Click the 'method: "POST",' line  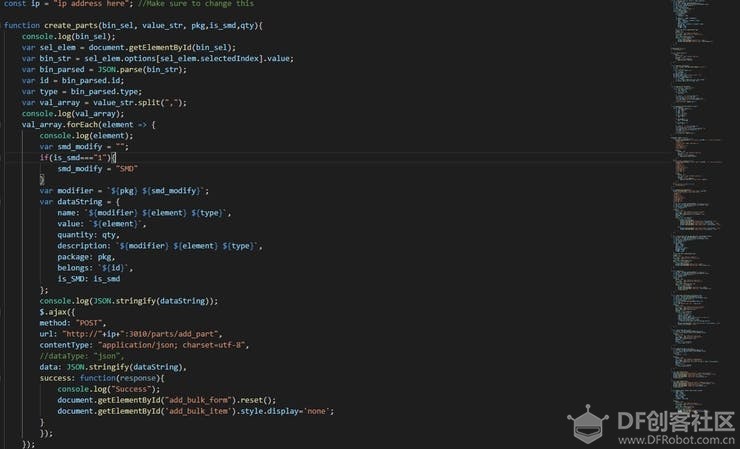coord(73,323)
